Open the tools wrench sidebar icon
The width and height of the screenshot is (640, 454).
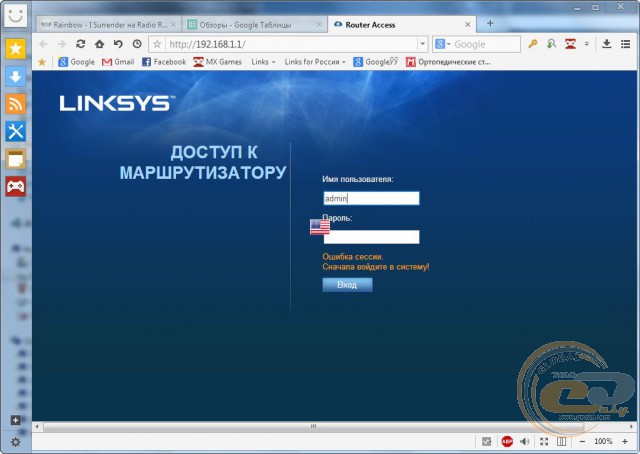(x=16, y=131)
